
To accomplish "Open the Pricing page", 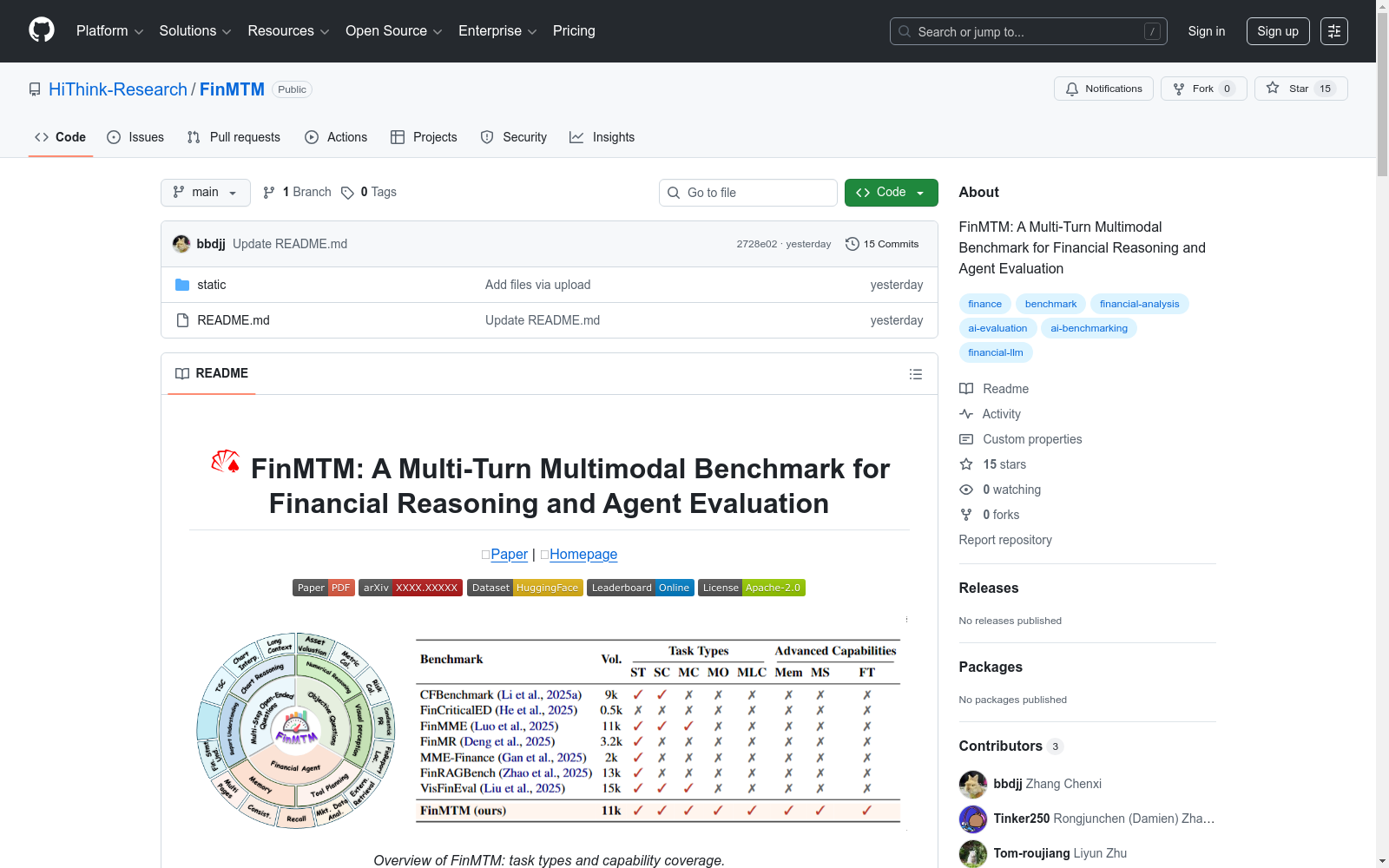I will [574, 31].
